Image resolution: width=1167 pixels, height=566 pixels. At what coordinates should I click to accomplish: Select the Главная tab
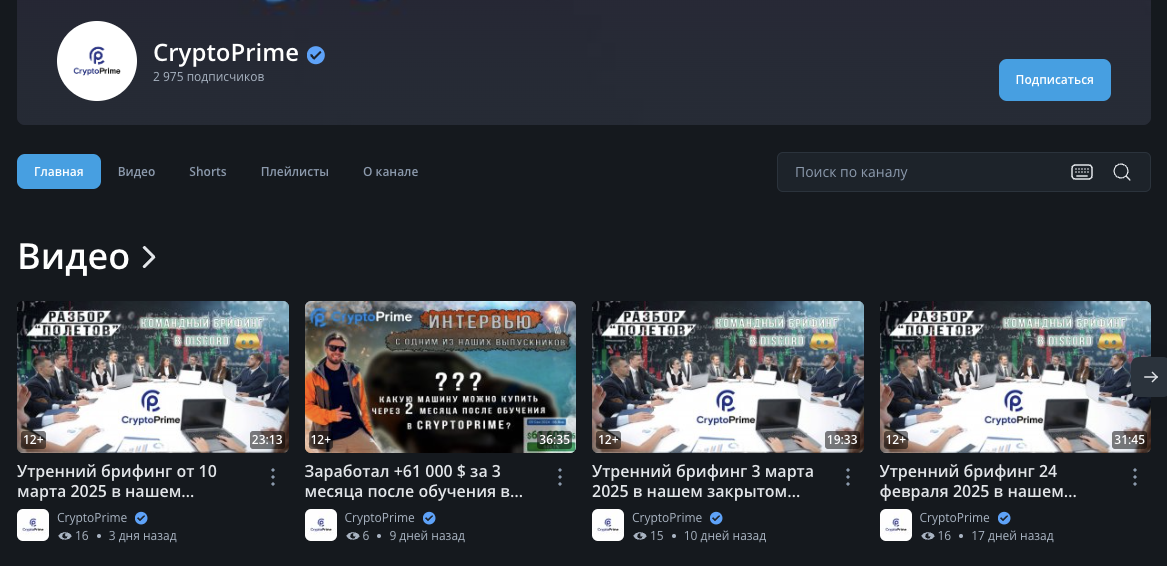(59, 171)
